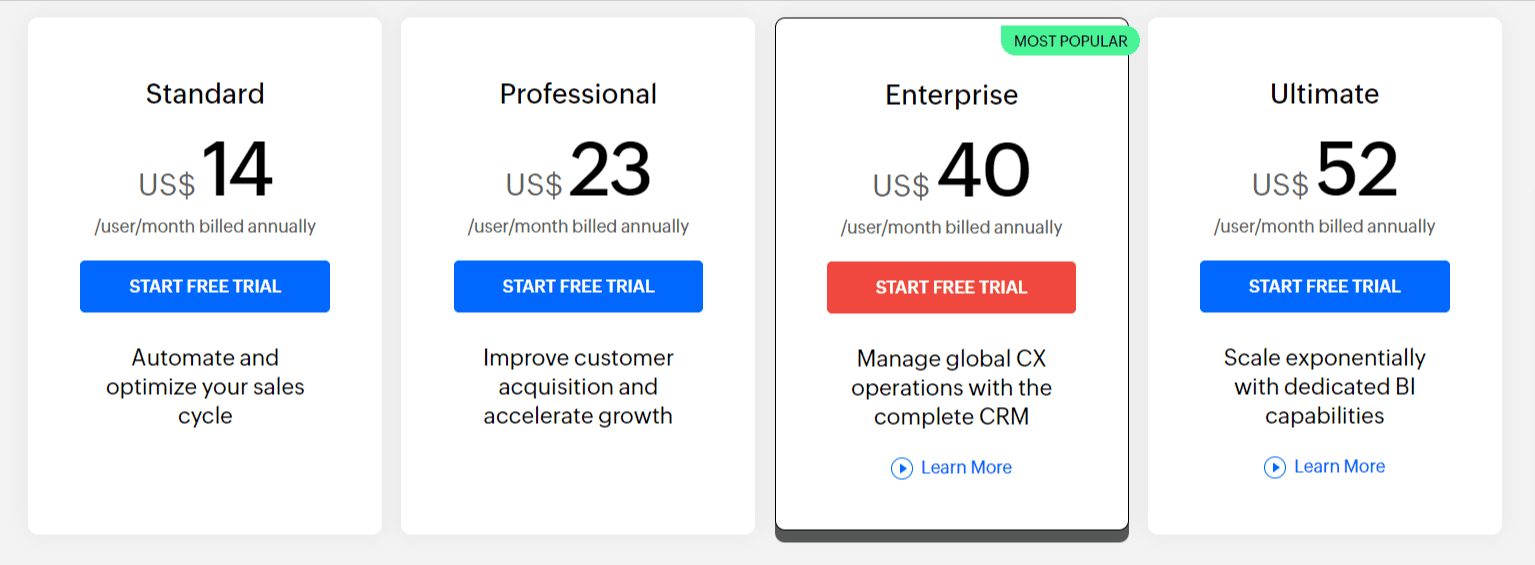Select the Standard plan heading
Image resolution: width=1535 pixels, height=565 pixels.
coord(205,94)
